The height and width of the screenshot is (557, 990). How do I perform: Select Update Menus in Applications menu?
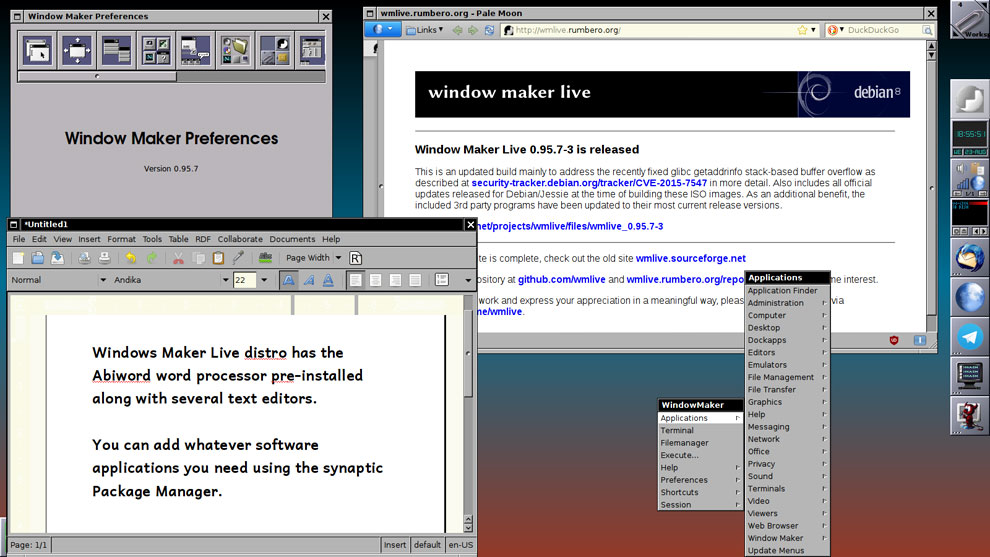(x=787, y=551)
